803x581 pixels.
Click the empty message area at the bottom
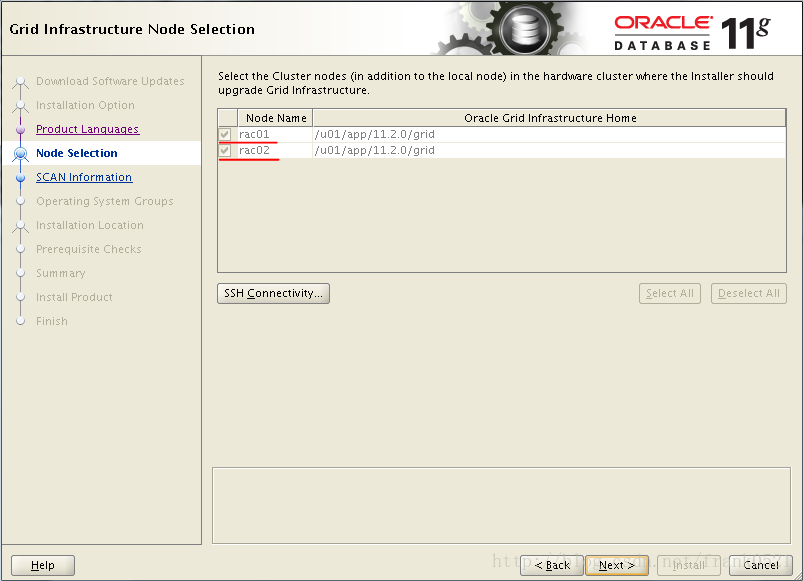(501, 505)
